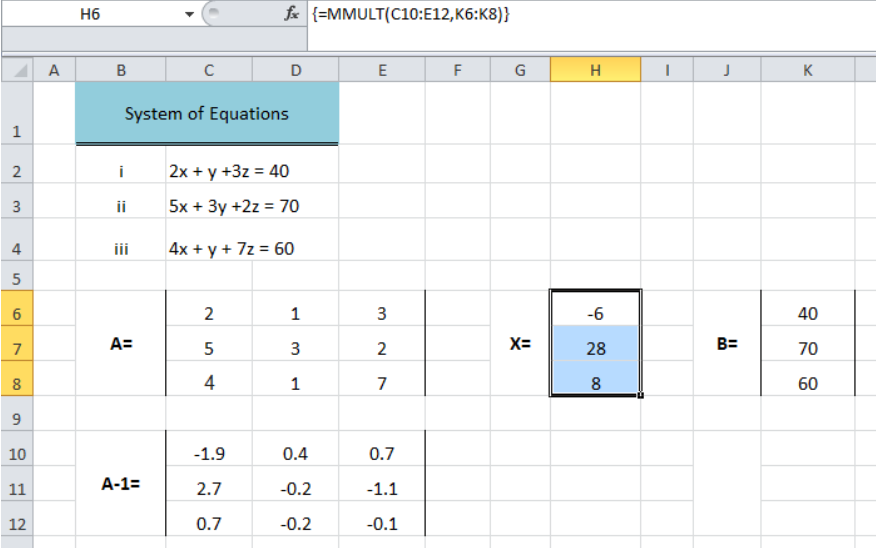Select column A header
This screenshot has width=876, height=548.
coord(54,70)
